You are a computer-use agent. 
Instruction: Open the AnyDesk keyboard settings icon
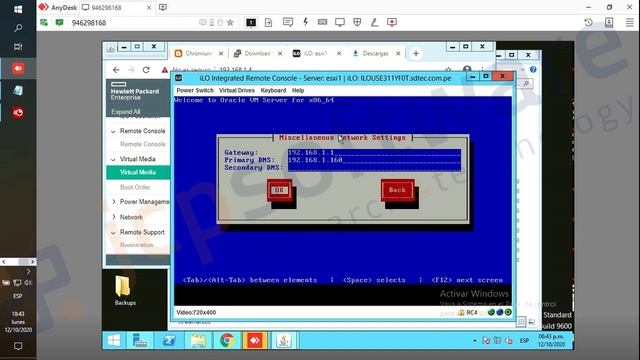[x=322, y=22]
